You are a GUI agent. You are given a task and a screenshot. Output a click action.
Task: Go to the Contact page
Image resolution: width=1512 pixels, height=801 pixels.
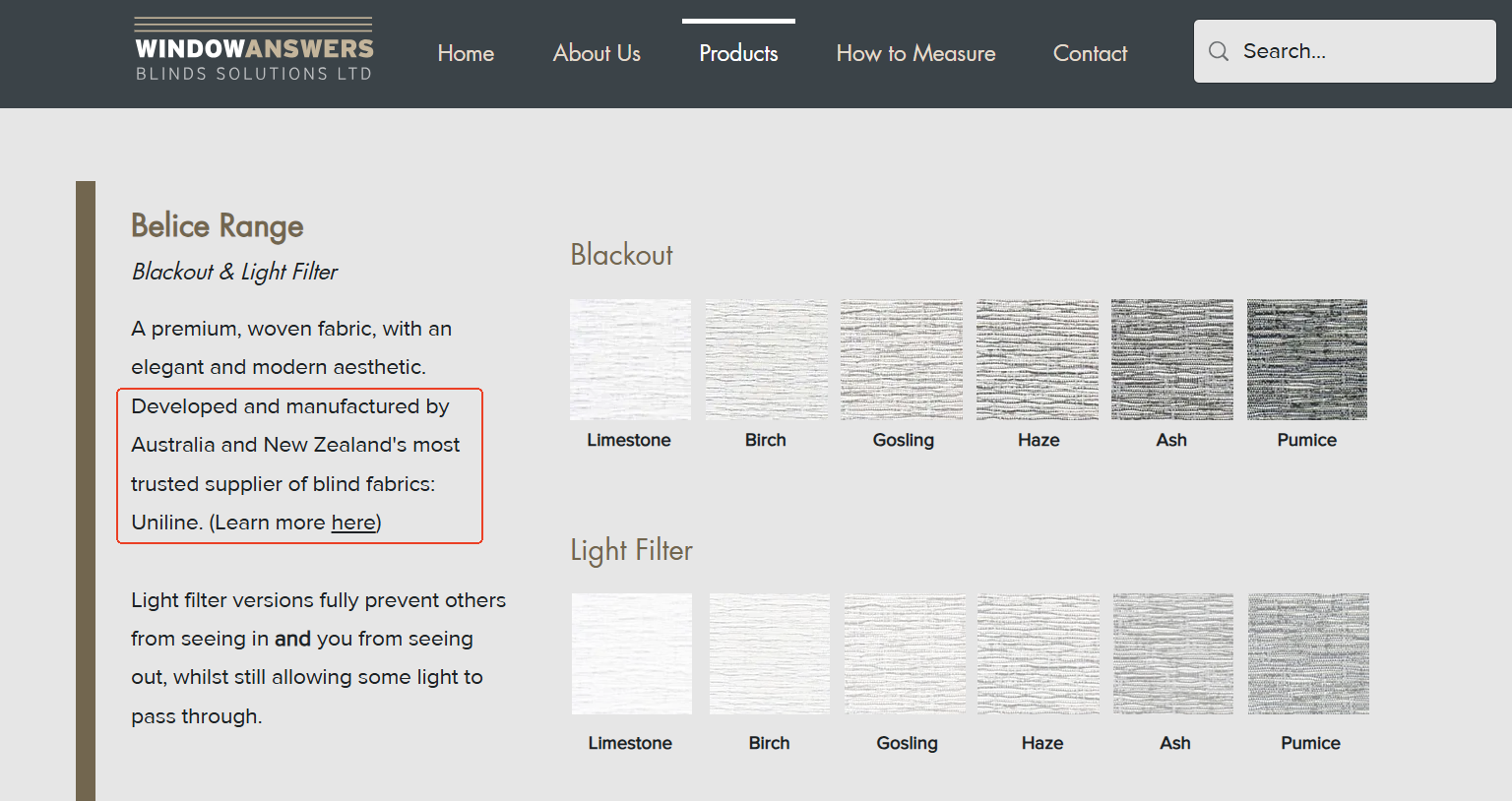pyautogui.click(x=1090, y=53)
